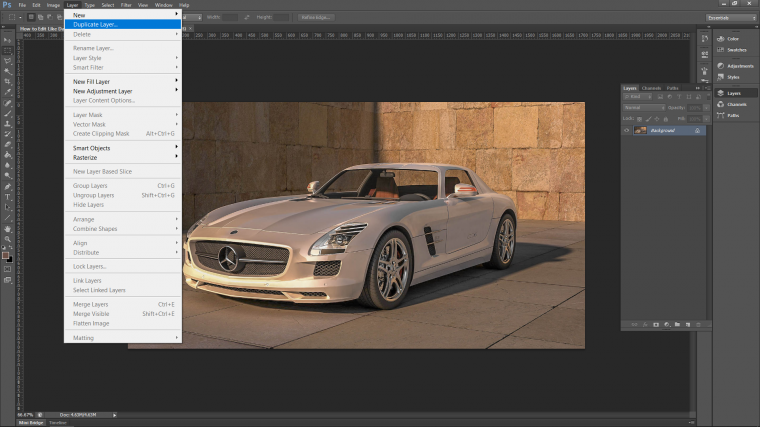Click the Background layer thumbnail
Viewport: 760px width, 427px height.
point(640,130)
